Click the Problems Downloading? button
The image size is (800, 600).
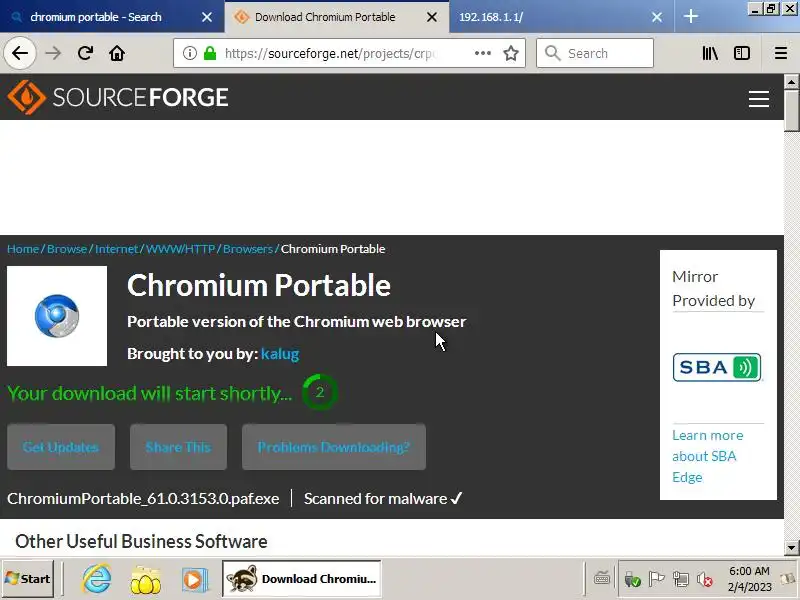(334, 447)
